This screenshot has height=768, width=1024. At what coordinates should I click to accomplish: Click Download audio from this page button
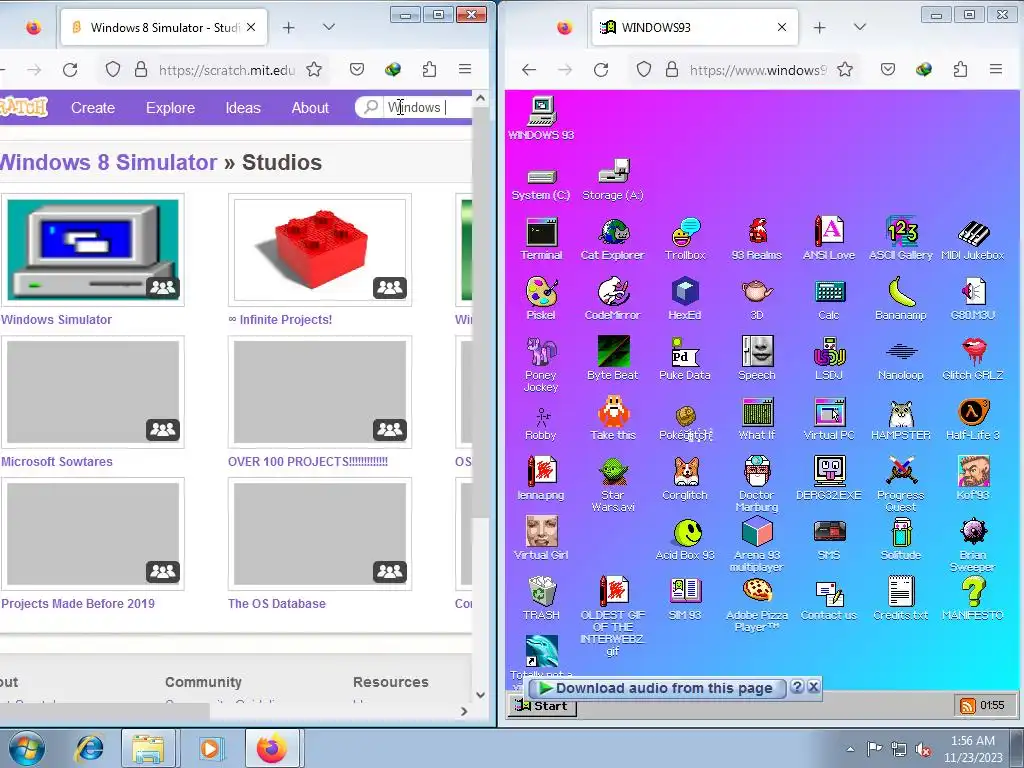click(x=656, y=688)
